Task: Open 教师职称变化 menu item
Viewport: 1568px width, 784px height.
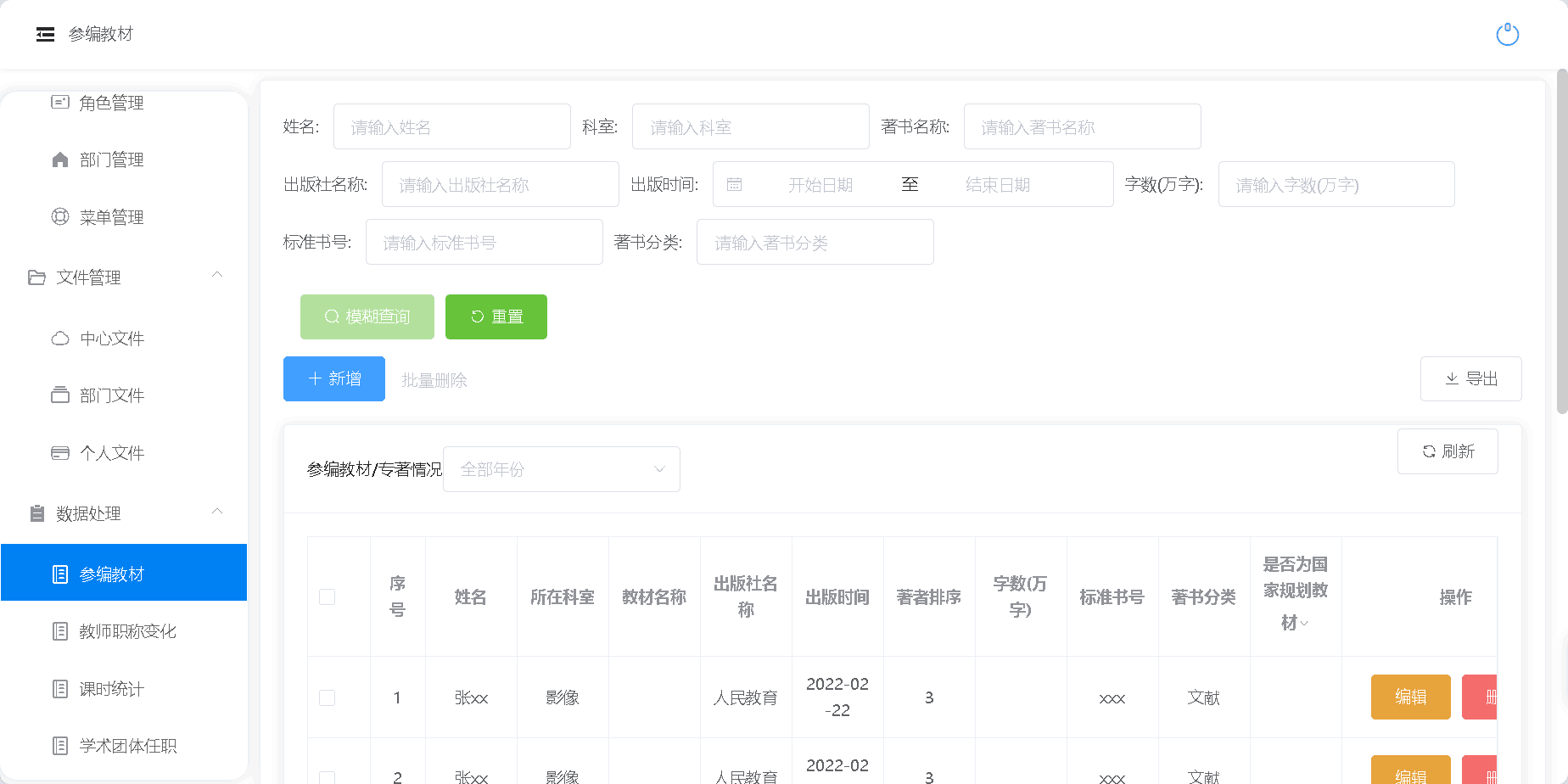Action: pos(124,631)
